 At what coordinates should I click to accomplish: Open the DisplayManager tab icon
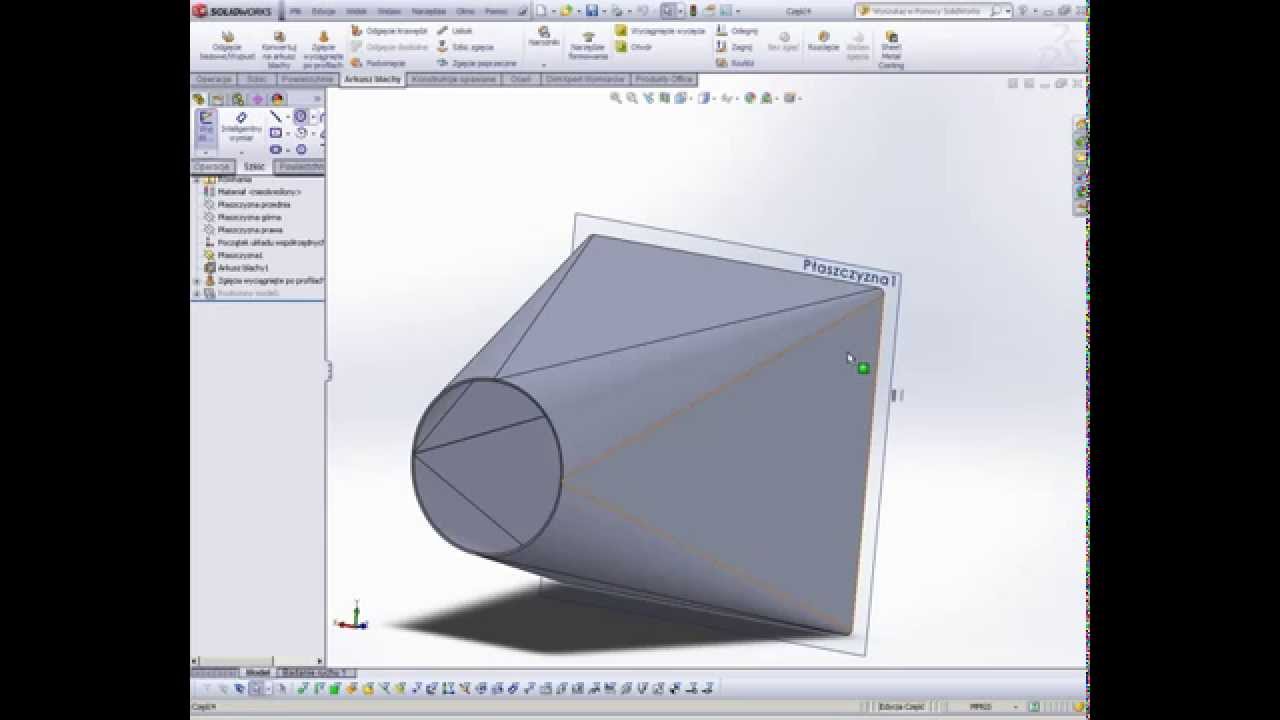pos(278,99)
